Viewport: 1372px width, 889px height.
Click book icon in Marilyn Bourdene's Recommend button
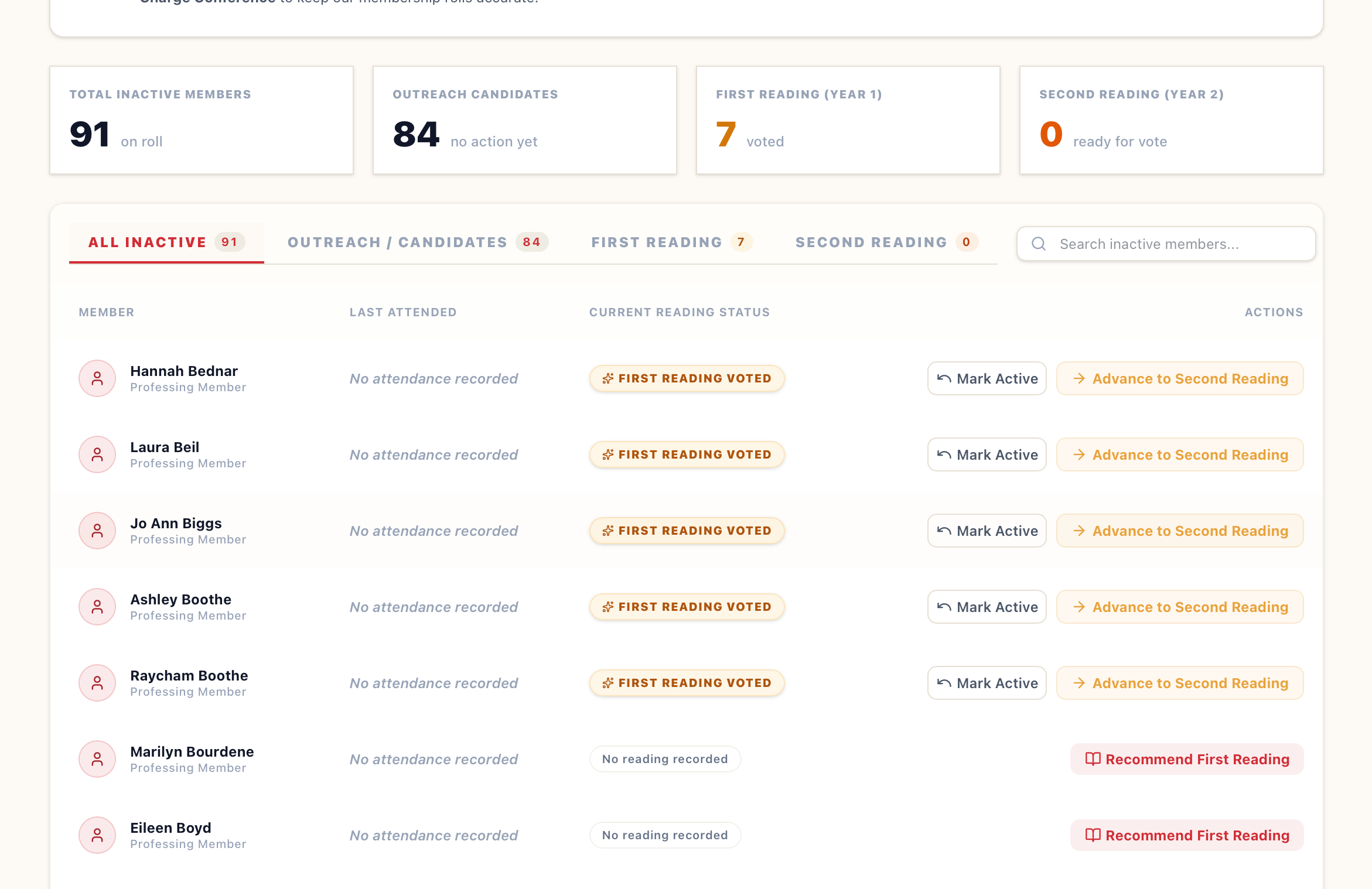[x=1093, y=759]
